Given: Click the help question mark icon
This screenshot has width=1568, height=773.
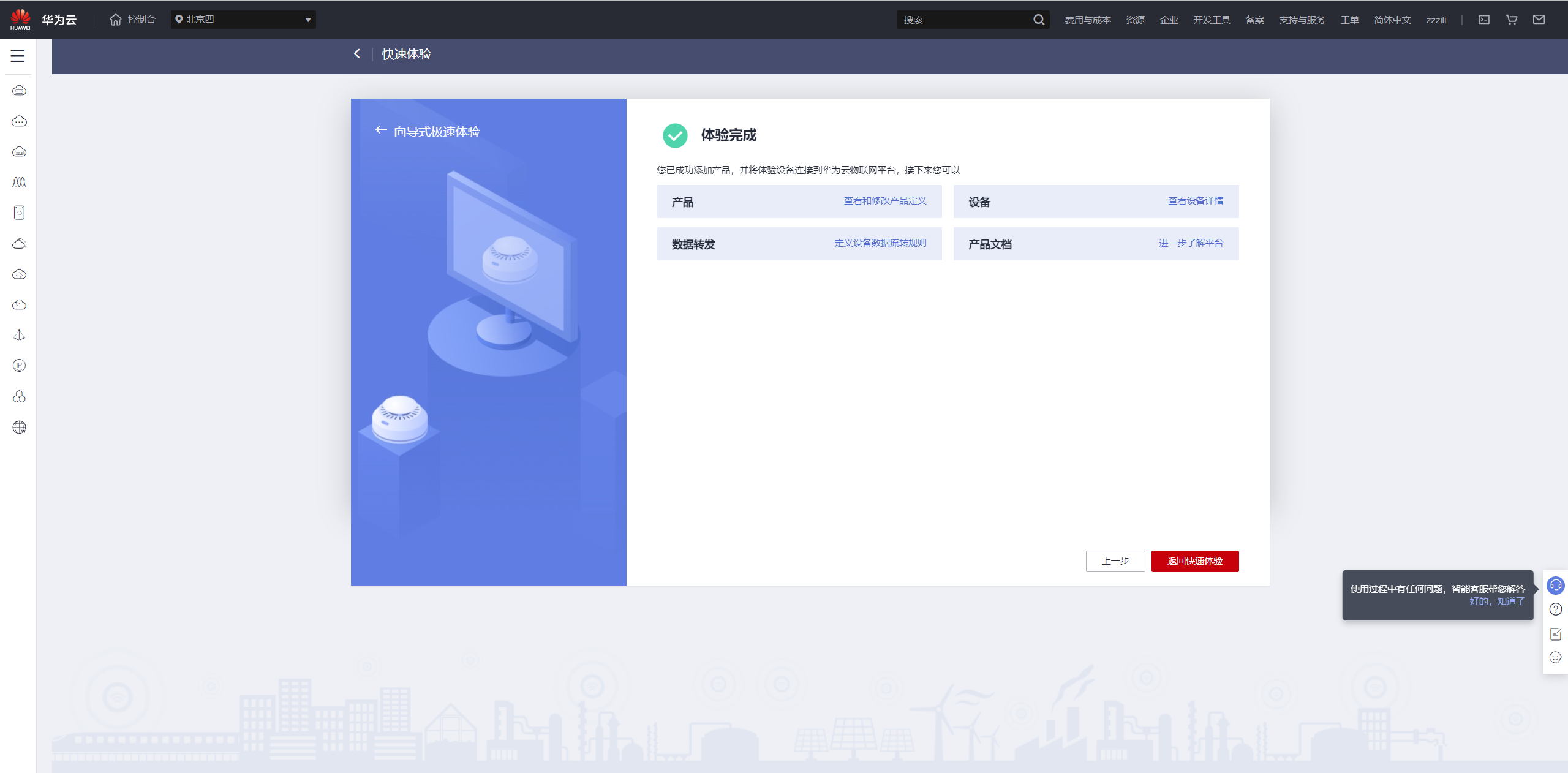Looking at the screenshot, I should tap(1555, 609).
